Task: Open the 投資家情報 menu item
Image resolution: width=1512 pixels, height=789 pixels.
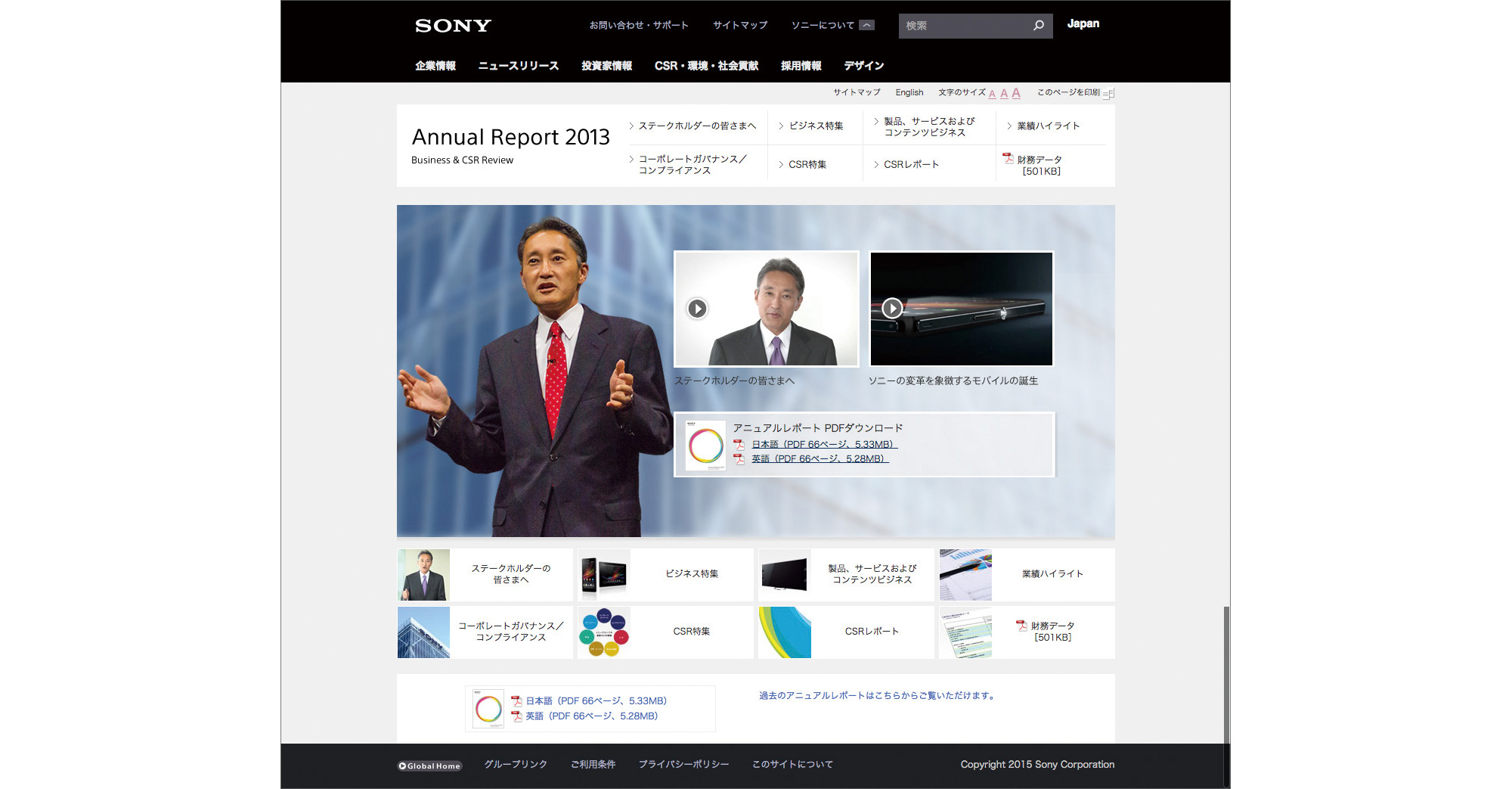Action: pyautogui.click(x=606, y=66)
